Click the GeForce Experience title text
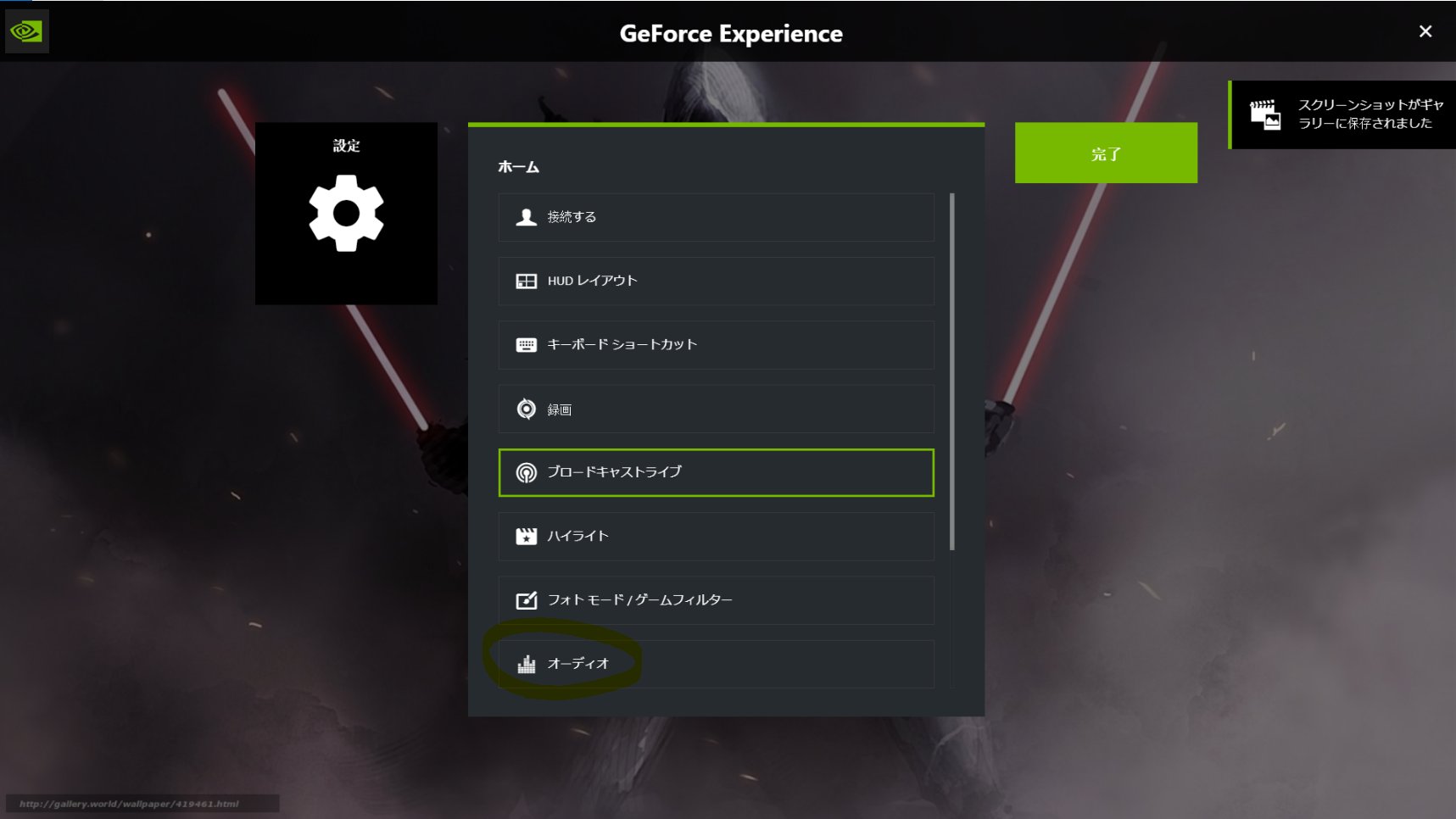 [731, 33]
